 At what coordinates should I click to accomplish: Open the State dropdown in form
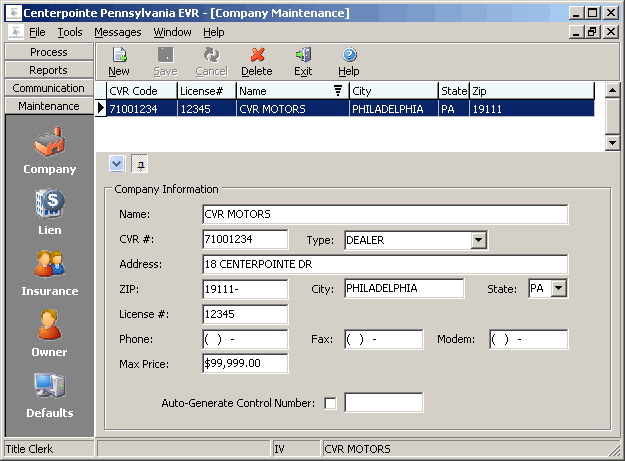click(558, 289)
